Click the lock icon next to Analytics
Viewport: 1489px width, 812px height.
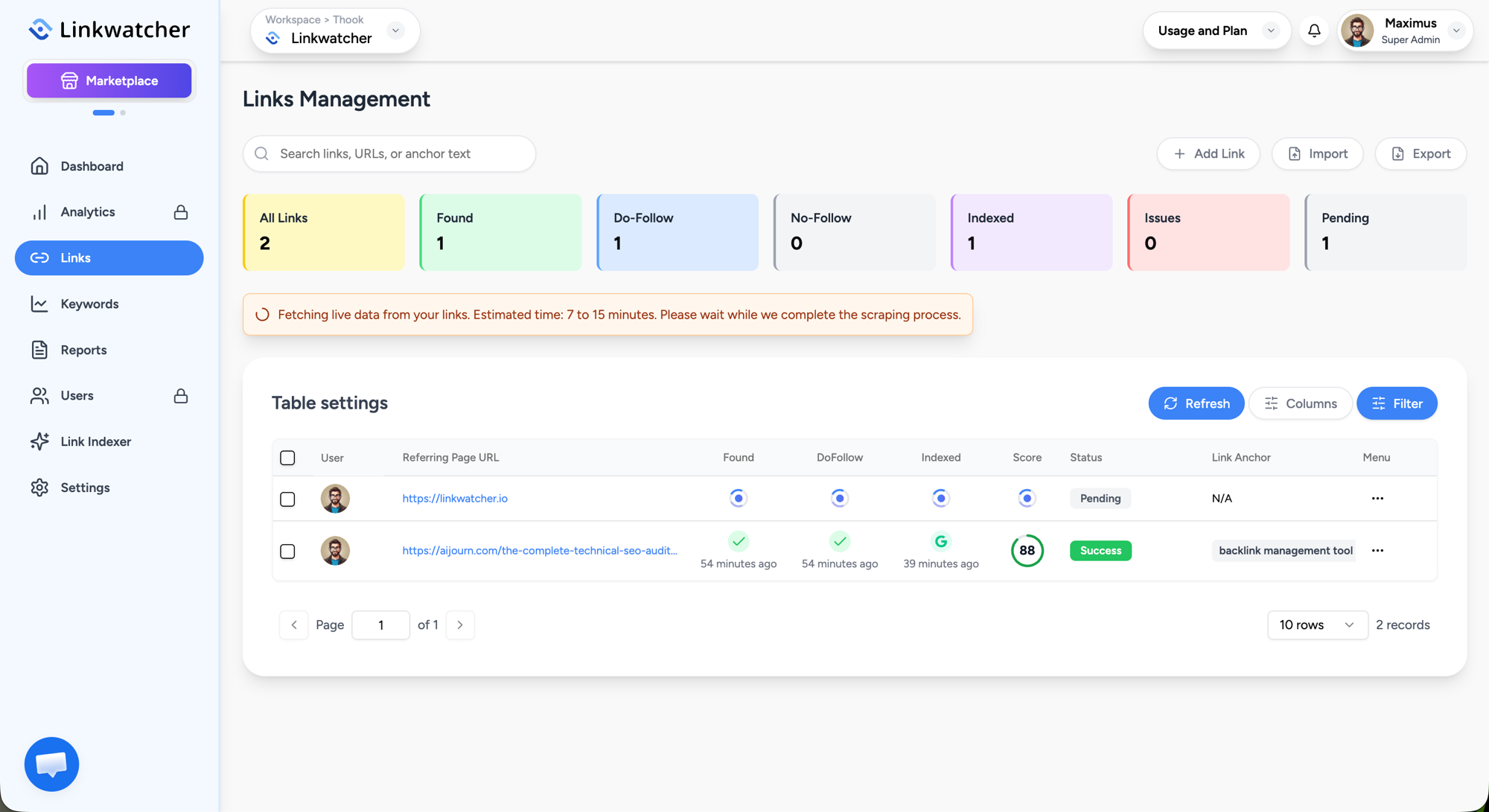181,212
